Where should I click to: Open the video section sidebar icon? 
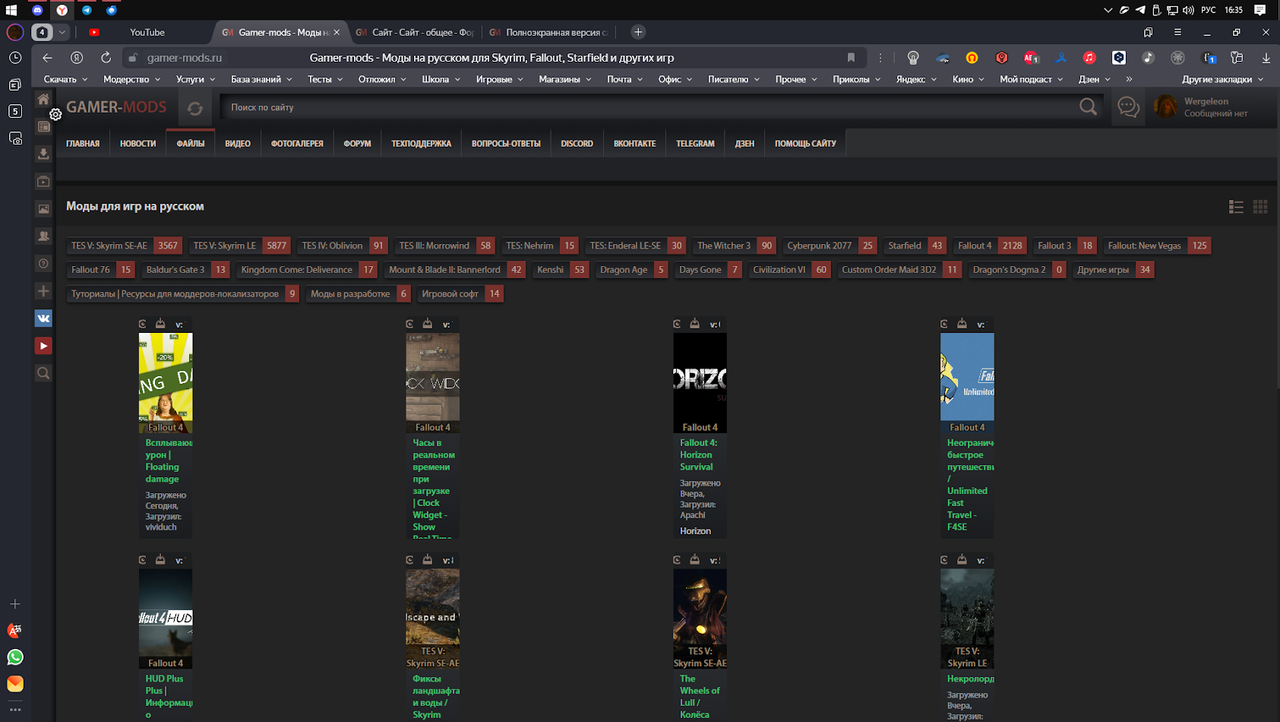[x=43, y=182]
